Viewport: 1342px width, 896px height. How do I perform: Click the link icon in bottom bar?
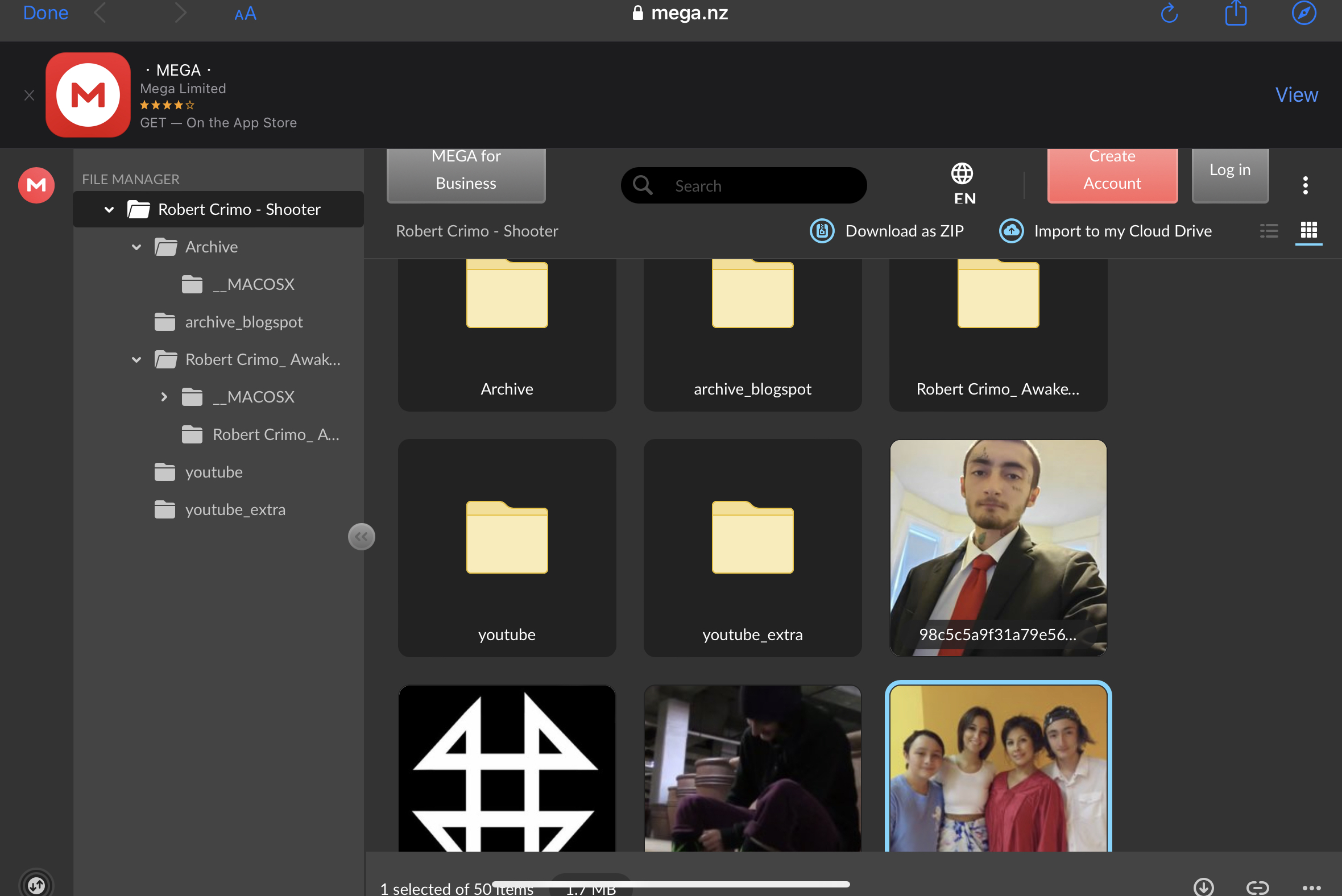point(1257,887)
